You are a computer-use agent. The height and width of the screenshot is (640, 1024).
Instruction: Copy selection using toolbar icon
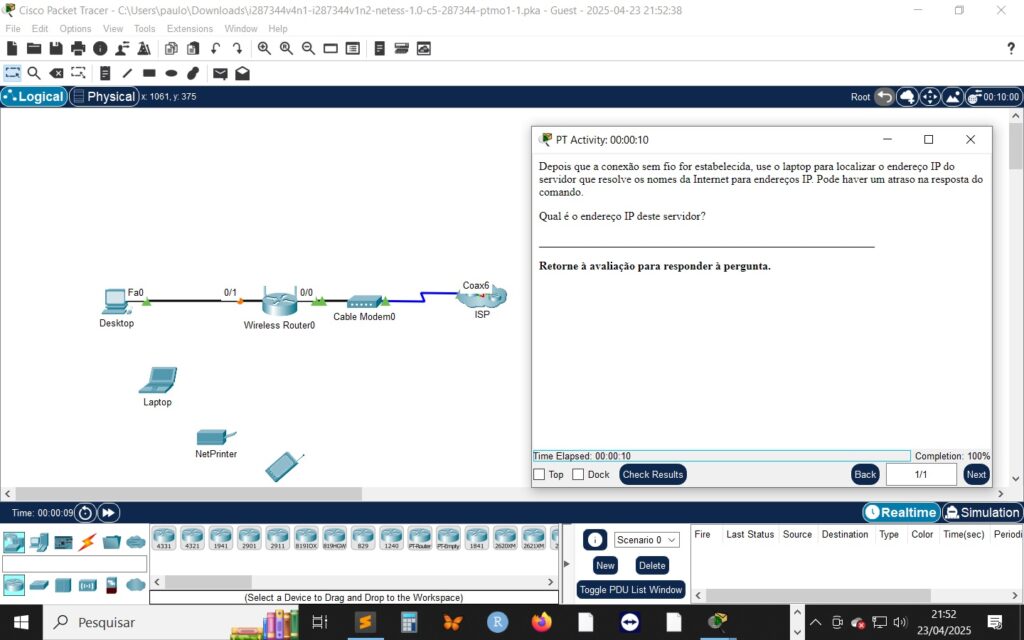click(171, 48)
